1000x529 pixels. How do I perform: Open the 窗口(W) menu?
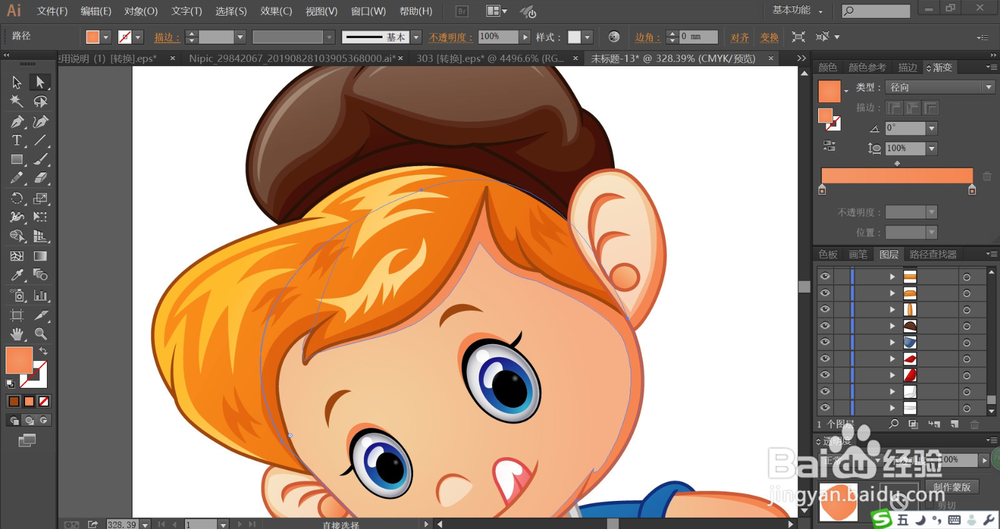(x=369, y=11)
